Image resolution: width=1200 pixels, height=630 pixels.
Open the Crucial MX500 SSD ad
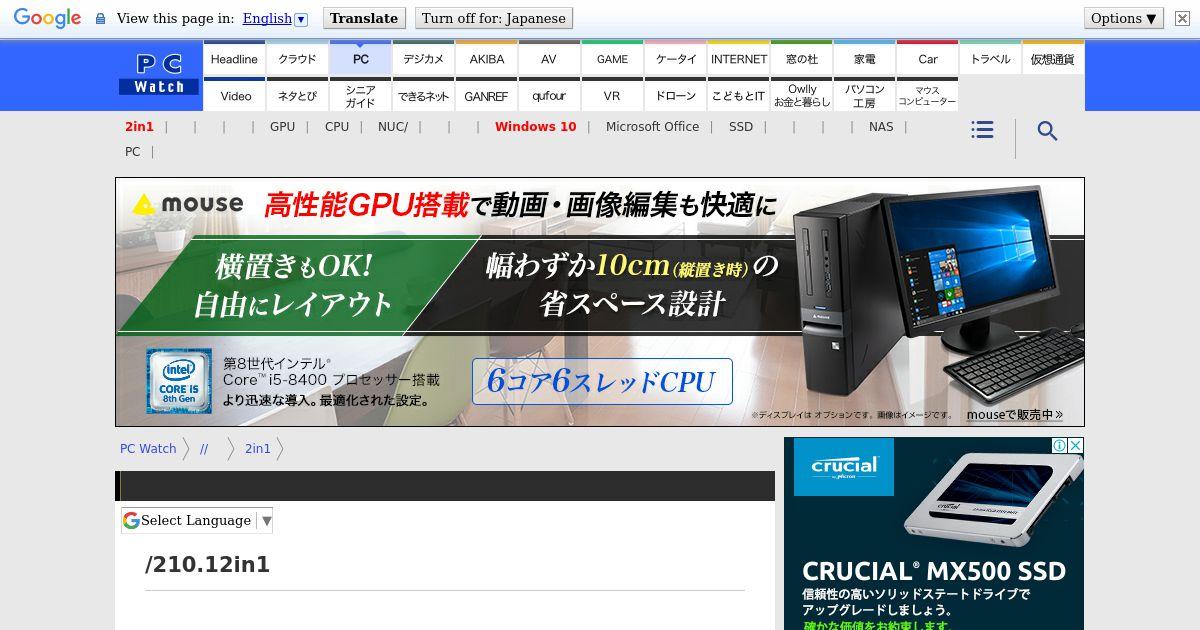[934, 534]
